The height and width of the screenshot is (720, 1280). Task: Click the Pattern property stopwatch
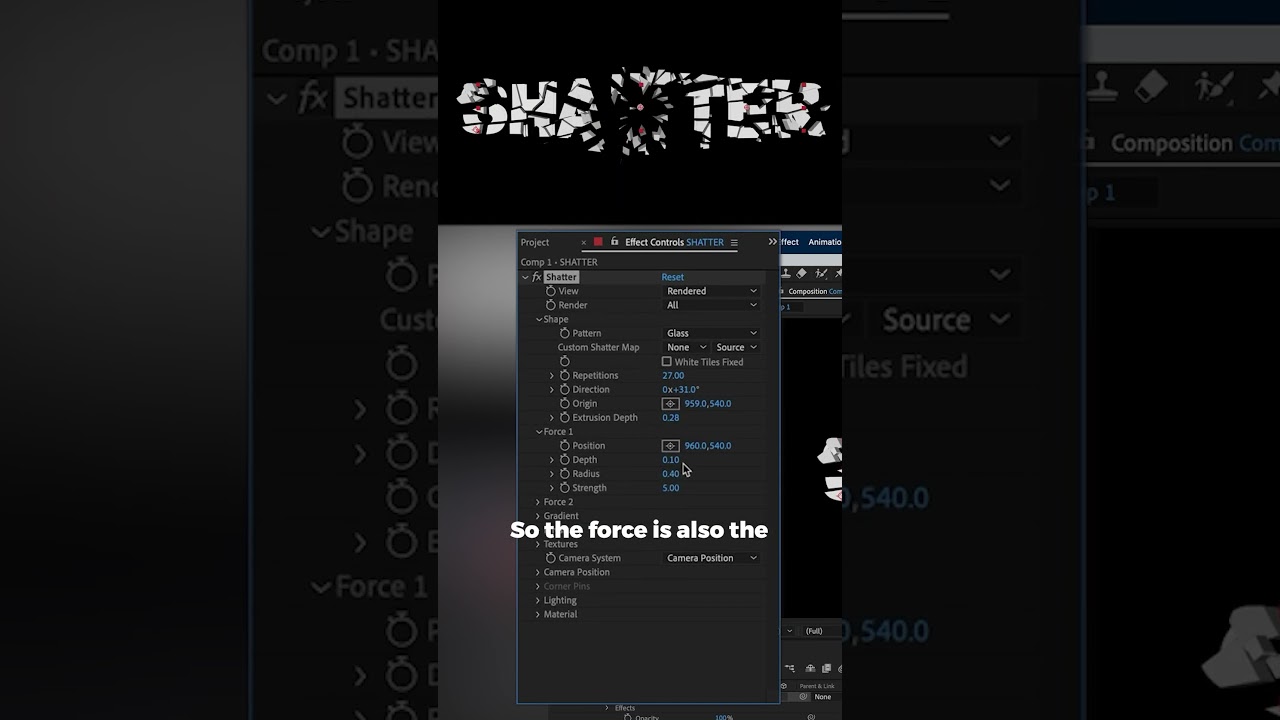tap(565, 333)
